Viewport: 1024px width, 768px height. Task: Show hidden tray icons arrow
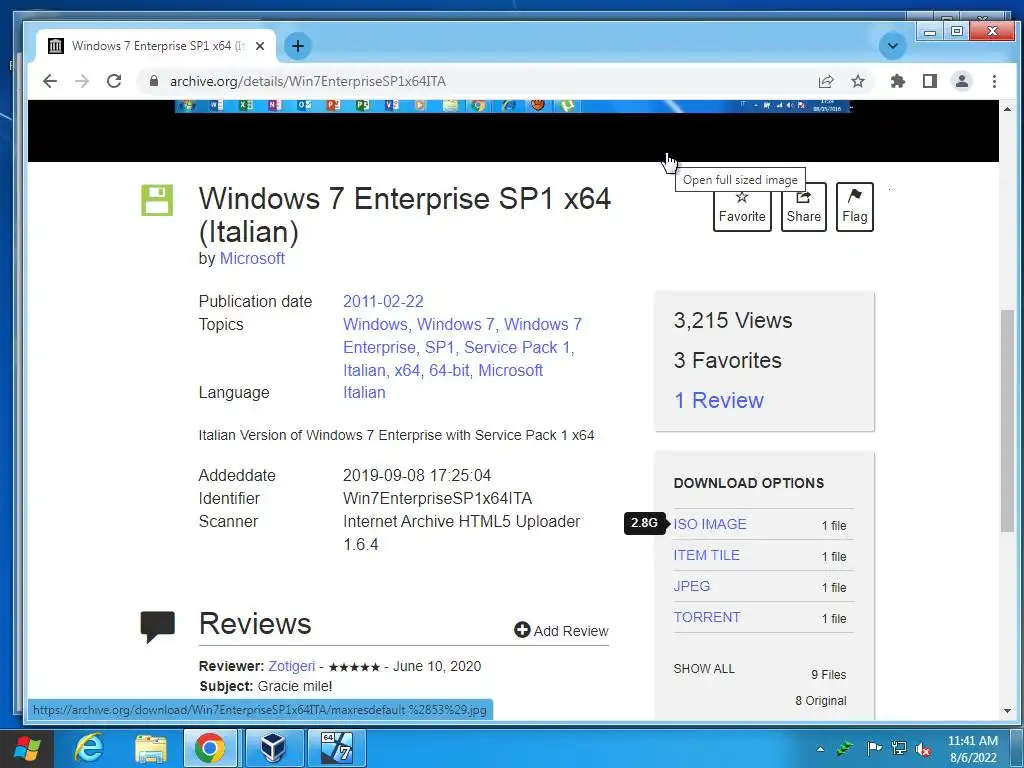point(820,749)
